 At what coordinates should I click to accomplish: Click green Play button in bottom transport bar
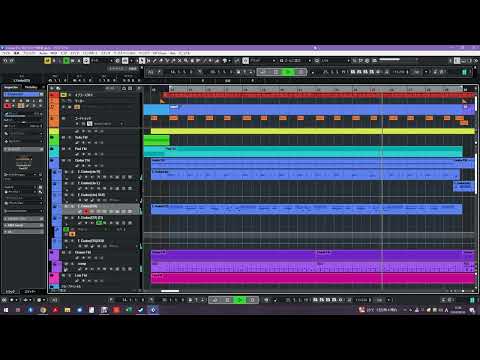239,300
